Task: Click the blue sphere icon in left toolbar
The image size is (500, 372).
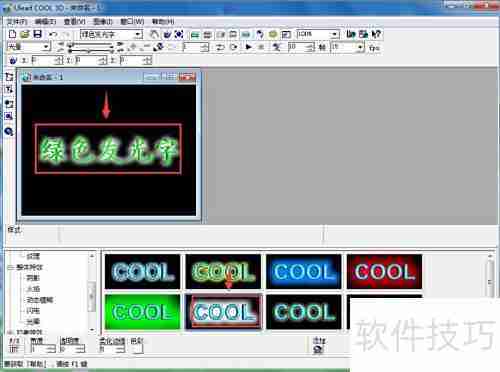Action: click(9, 131)
